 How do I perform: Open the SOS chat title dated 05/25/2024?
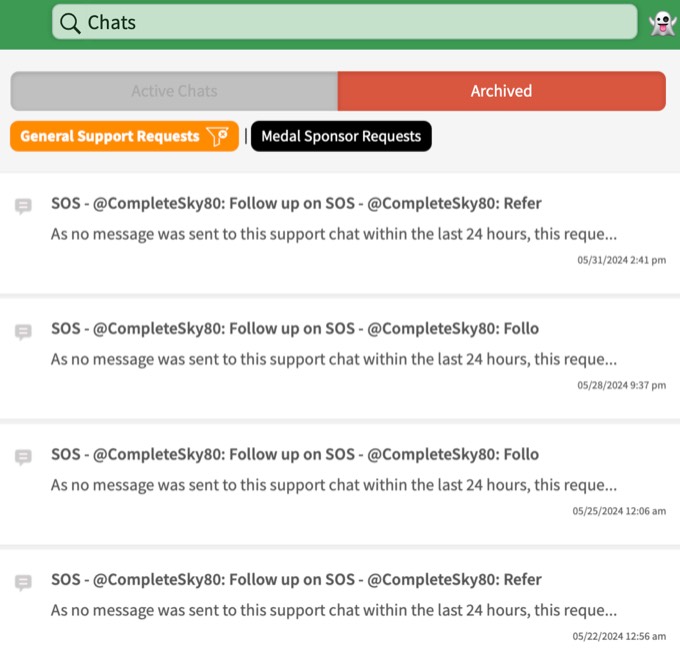point(295,455)
